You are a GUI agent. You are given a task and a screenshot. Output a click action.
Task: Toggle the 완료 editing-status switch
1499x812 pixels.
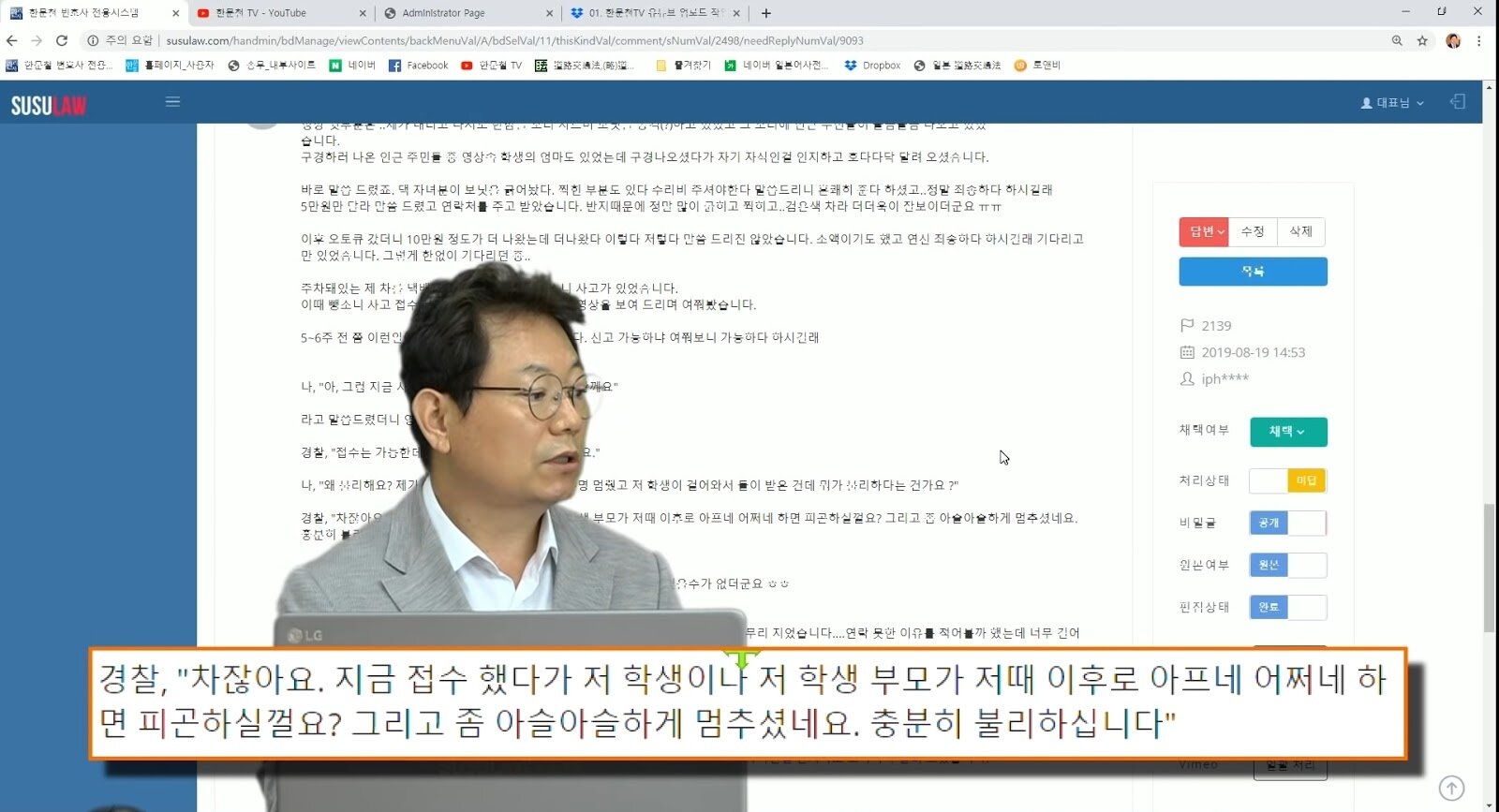1288,607
